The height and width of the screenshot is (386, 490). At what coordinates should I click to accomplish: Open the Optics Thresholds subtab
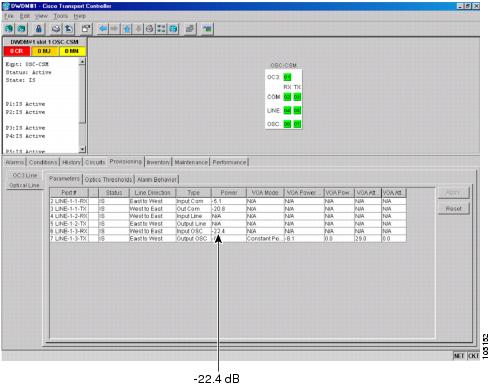108,180
